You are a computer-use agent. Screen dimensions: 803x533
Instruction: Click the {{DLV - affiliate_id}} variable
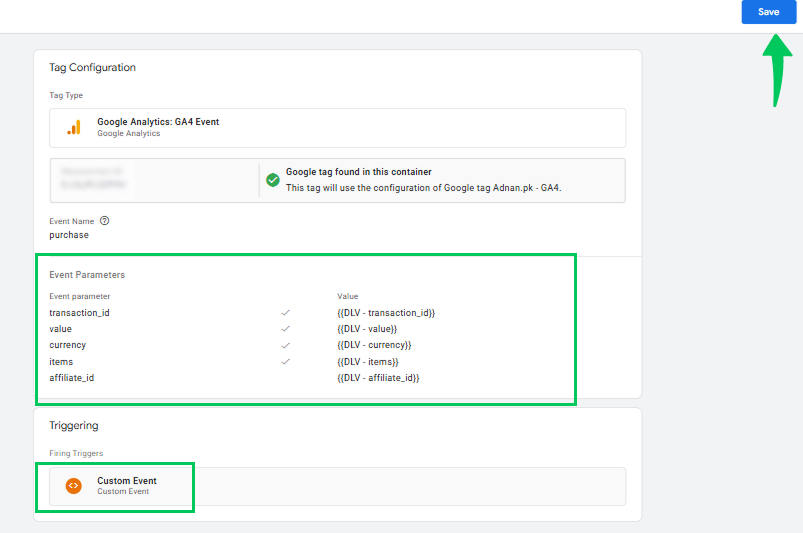(x=378, y=378)
